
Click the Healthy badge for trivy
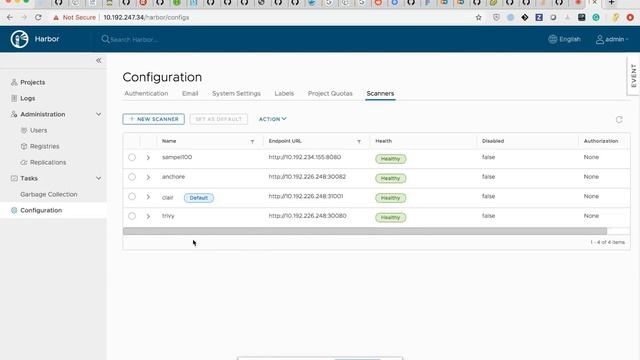(x=391, y=218)
